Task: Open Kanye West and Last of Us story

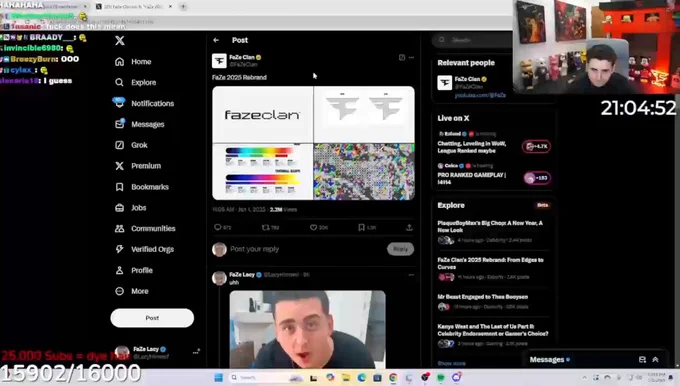Action: pos(493,330)
